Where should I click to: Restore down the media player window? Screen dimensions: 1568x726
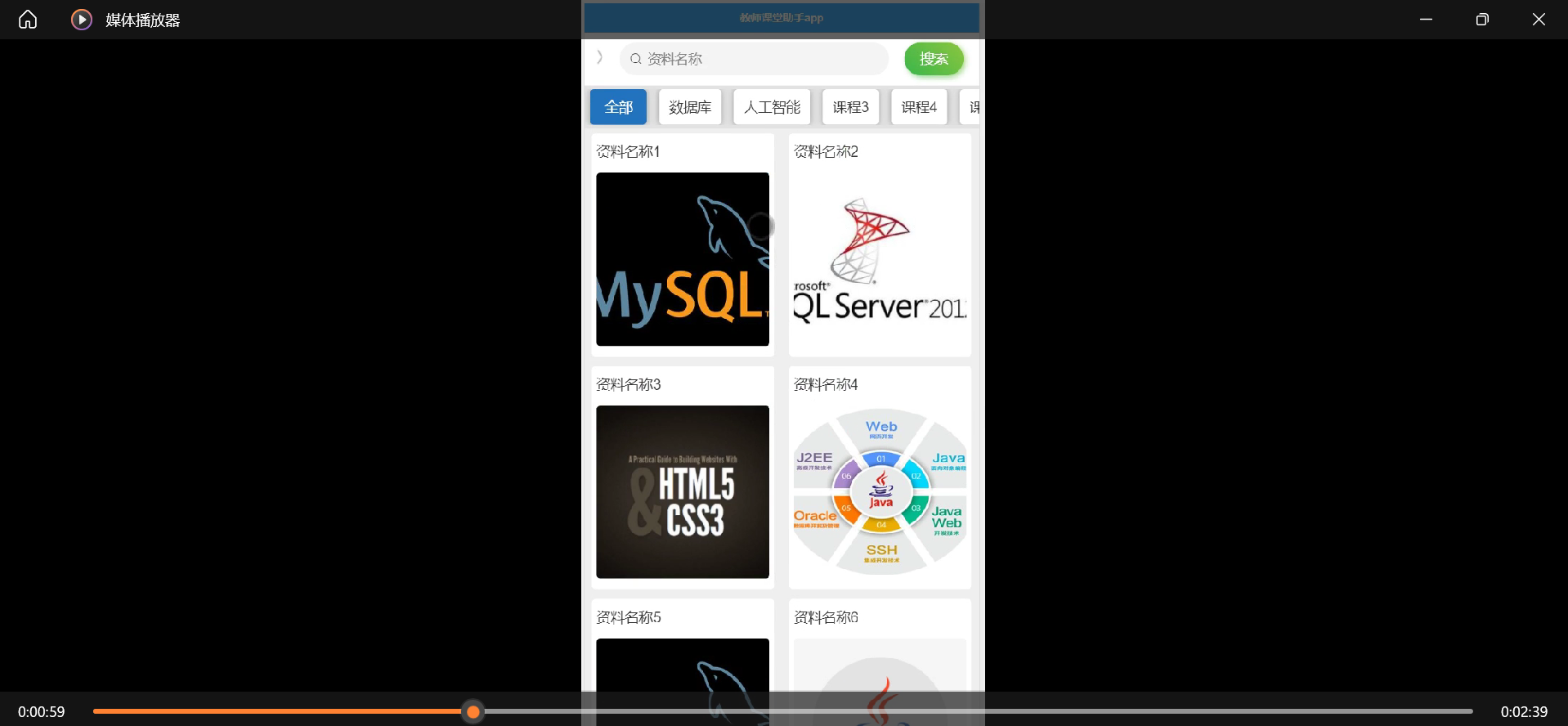click(1482, 20)
